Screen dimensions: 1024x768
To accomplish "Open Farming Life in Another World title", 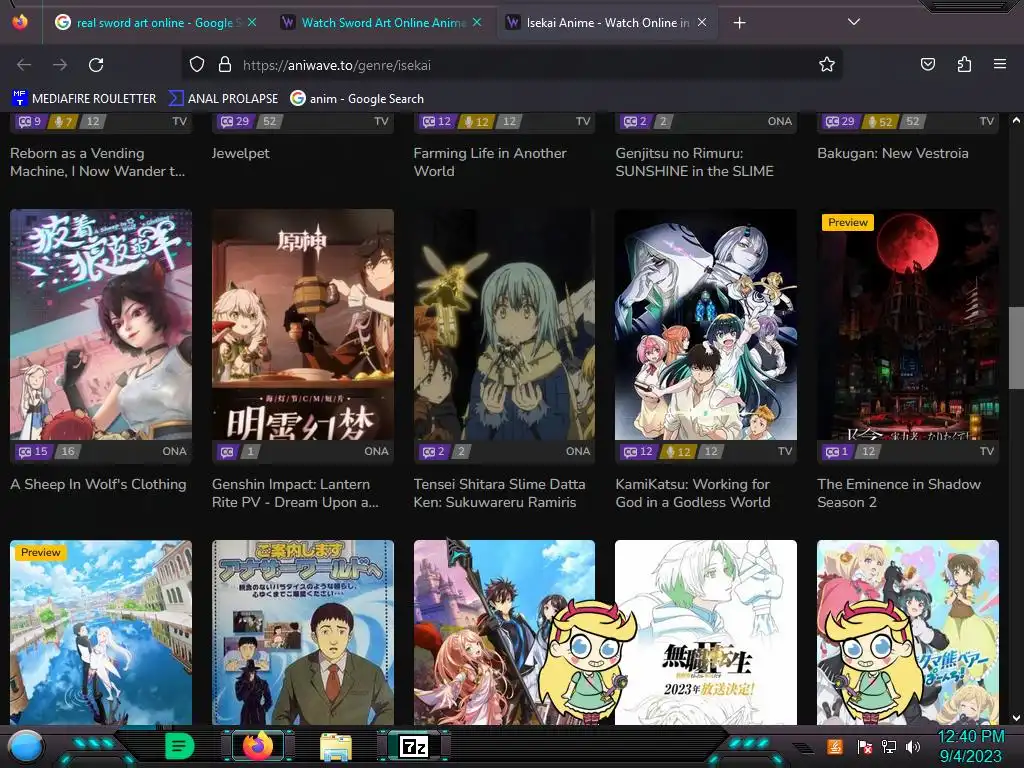I will (x=490, y=162).
